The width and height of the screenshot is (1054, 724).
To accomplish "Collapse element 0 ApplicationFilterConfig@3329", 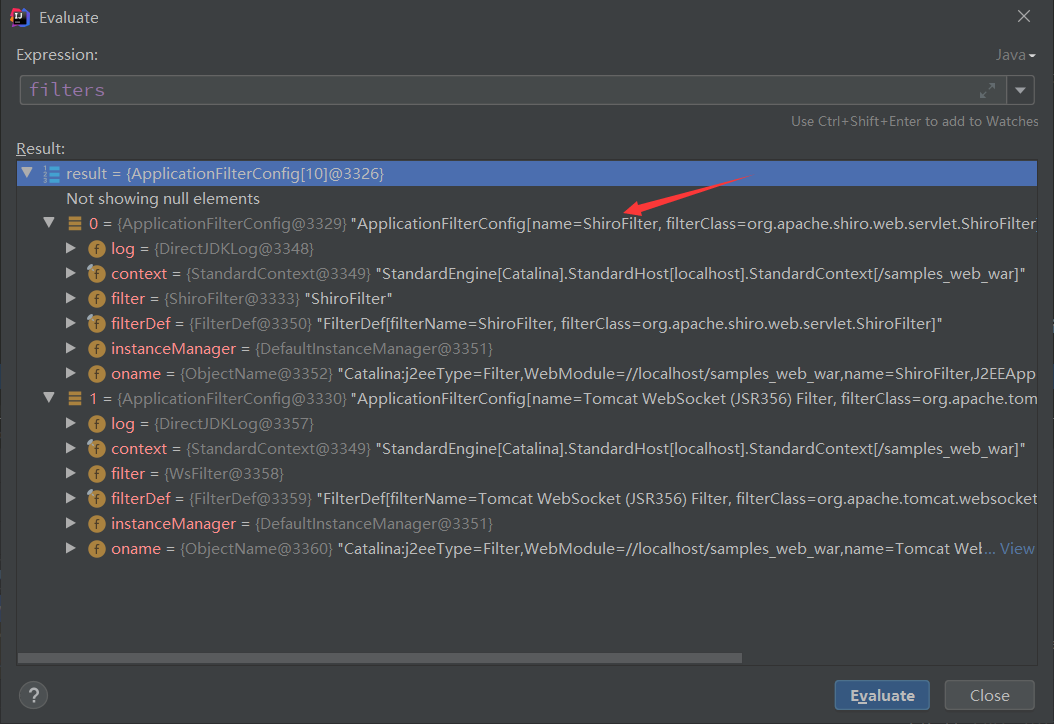I will click(48, 223).
